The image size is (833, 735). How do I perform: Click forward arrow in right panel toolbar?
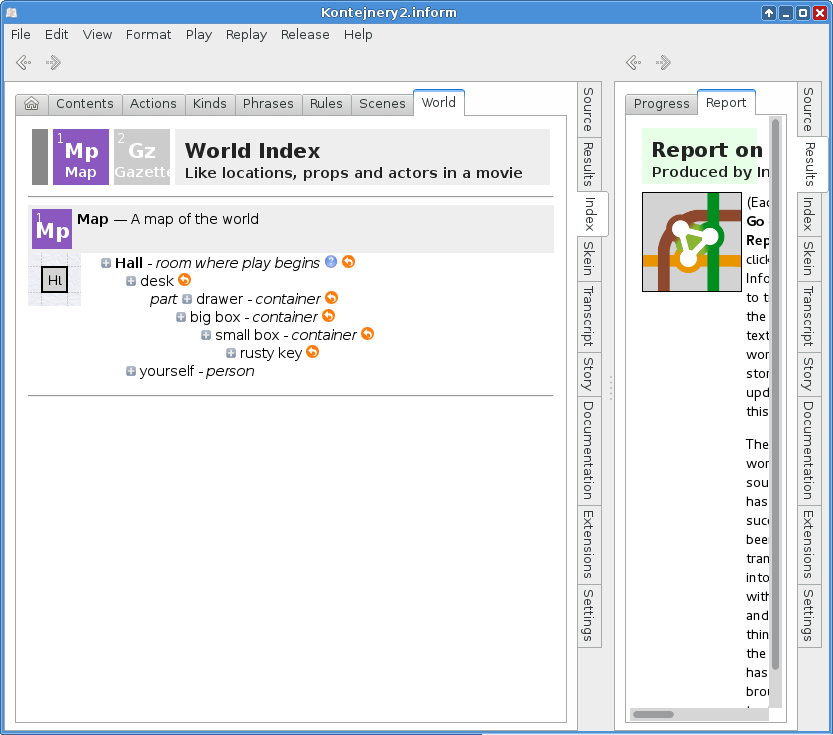(662, 63)
